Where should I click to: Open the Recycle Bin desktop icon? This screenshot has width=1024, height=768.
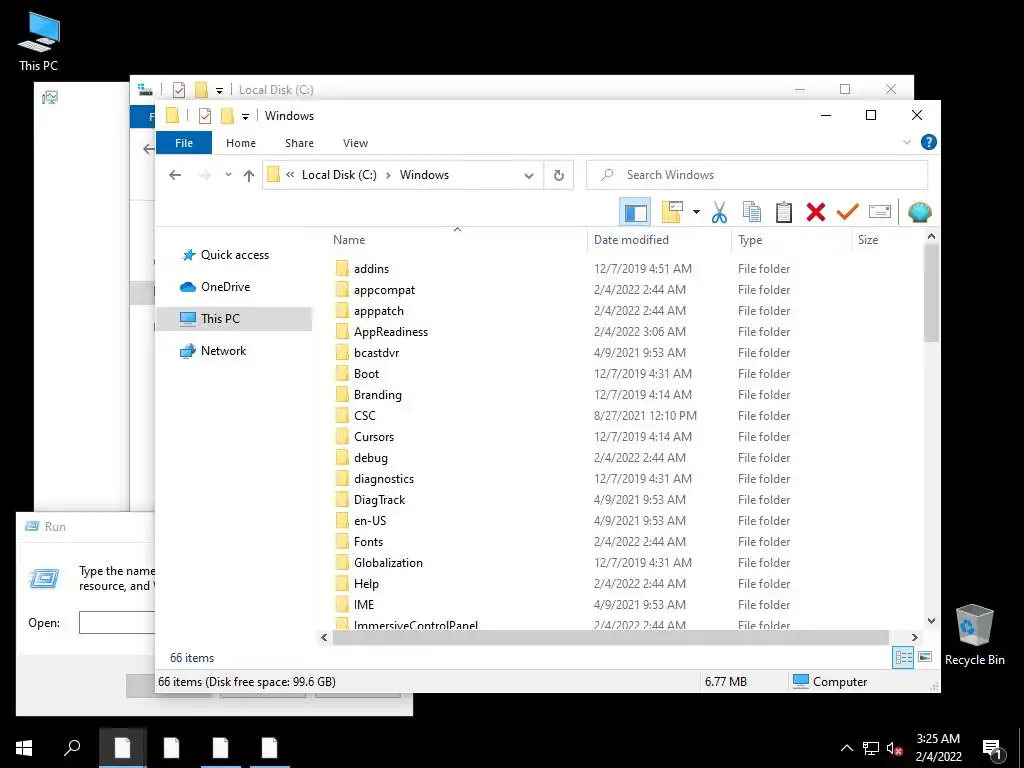click(974, 635)
